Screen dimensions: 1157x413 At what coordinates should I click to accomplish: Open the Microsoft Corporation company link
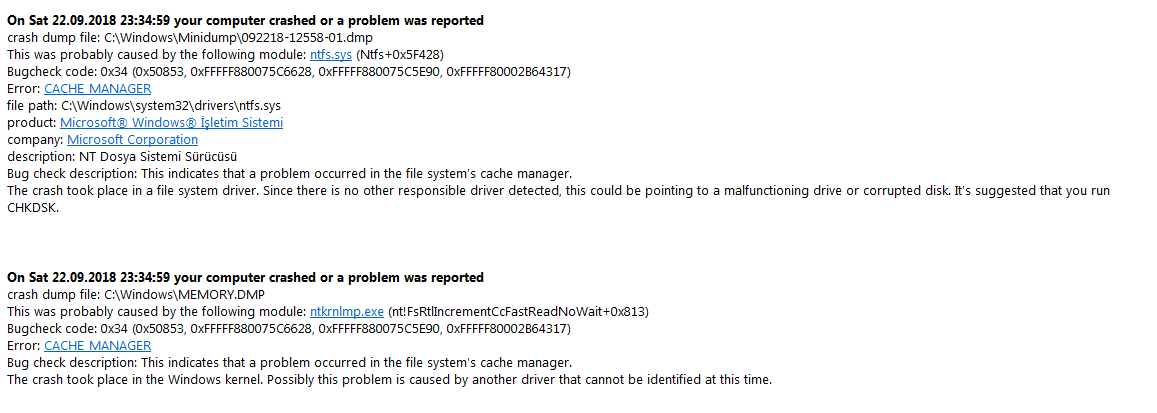[x=132, y=139]
